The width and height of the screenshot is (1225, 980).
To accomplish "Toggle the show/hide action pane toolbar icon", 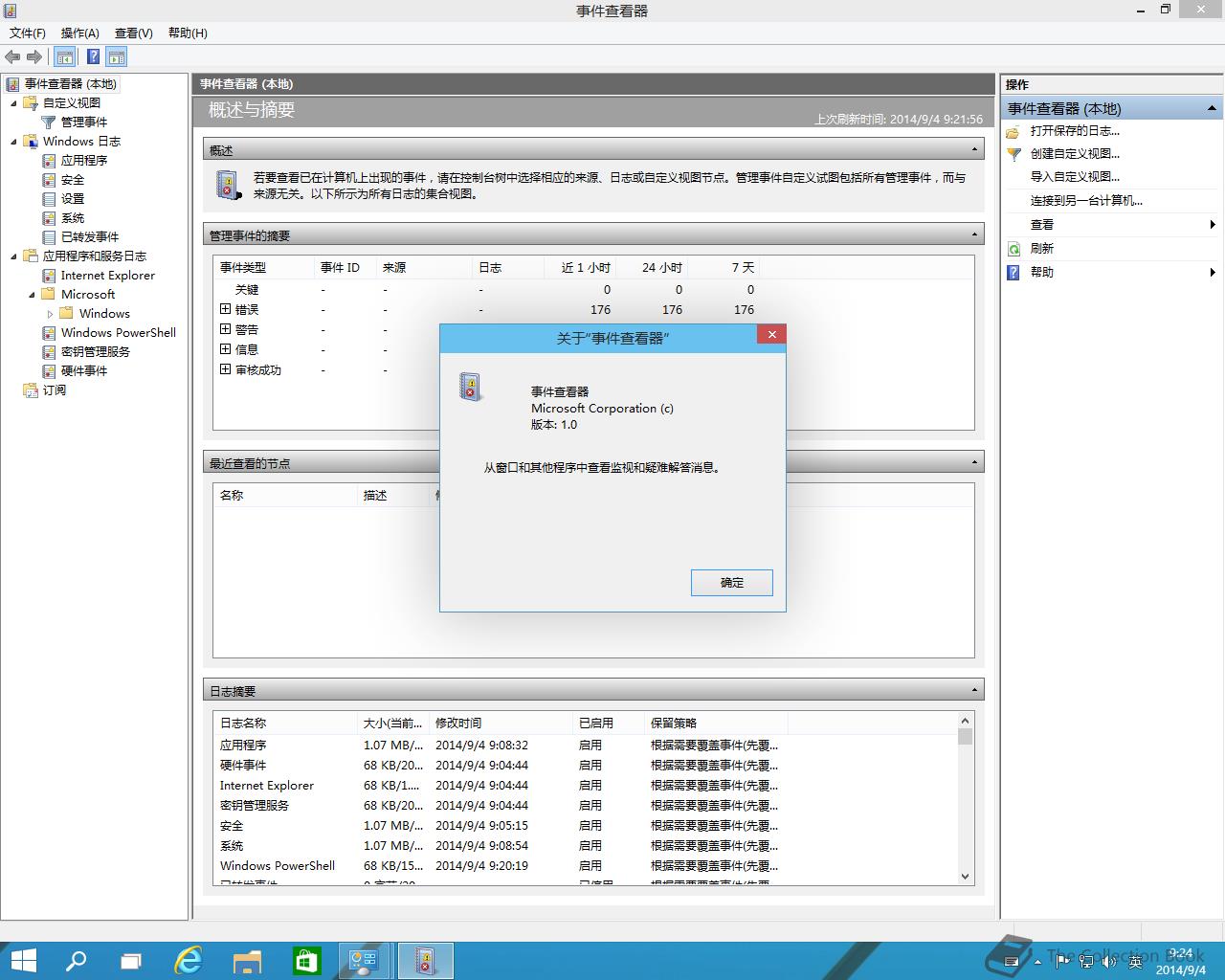I will pyautogui.click(x=116, y=56).
